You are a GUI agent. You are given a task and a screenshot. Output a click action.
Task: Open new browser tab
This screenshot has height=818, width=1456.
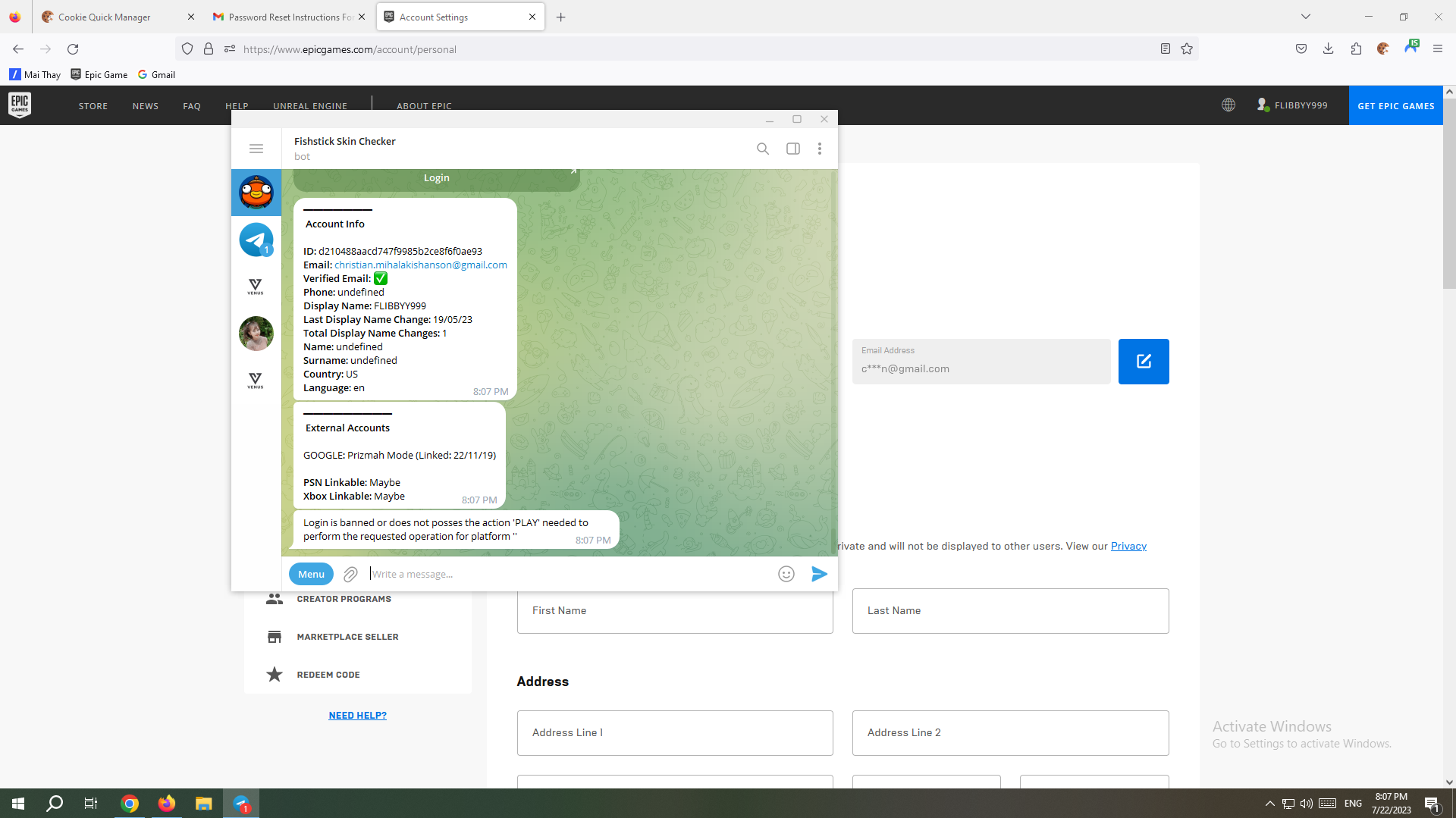[x=561, y=17]
